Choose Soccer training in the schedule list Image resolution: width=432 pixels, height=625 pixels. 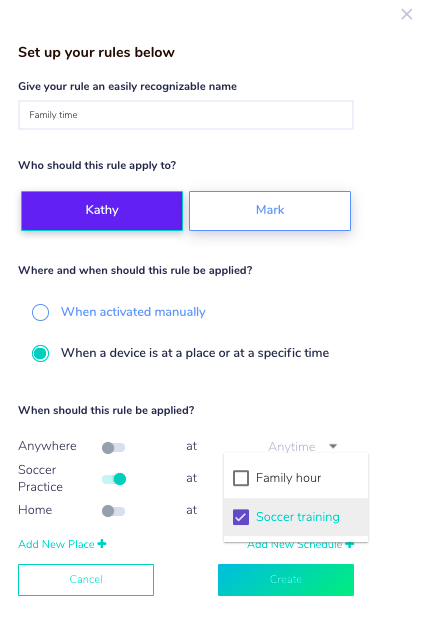296,517
